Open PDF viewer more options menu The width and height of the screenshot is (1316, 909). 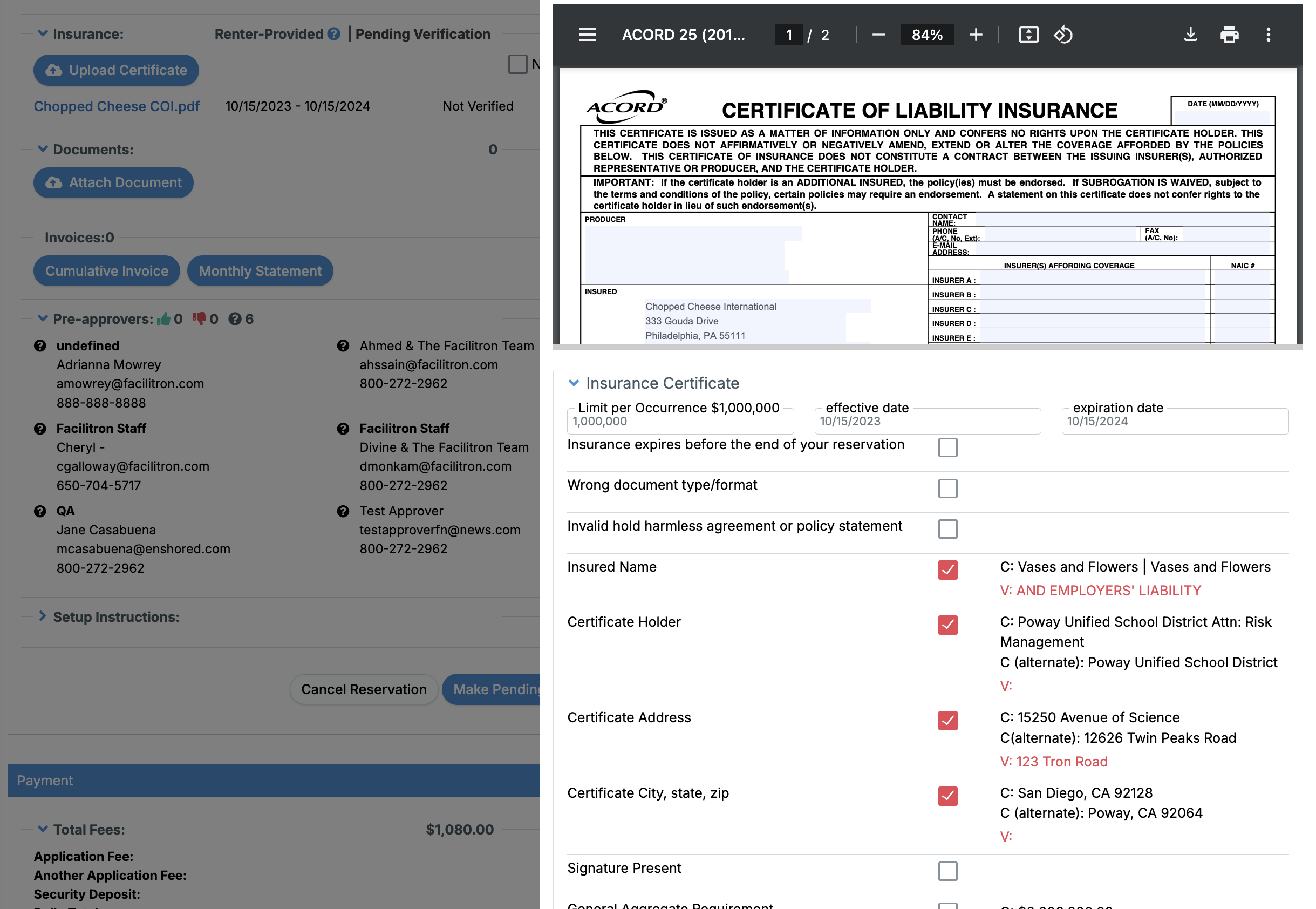(x=1267, y=35)
